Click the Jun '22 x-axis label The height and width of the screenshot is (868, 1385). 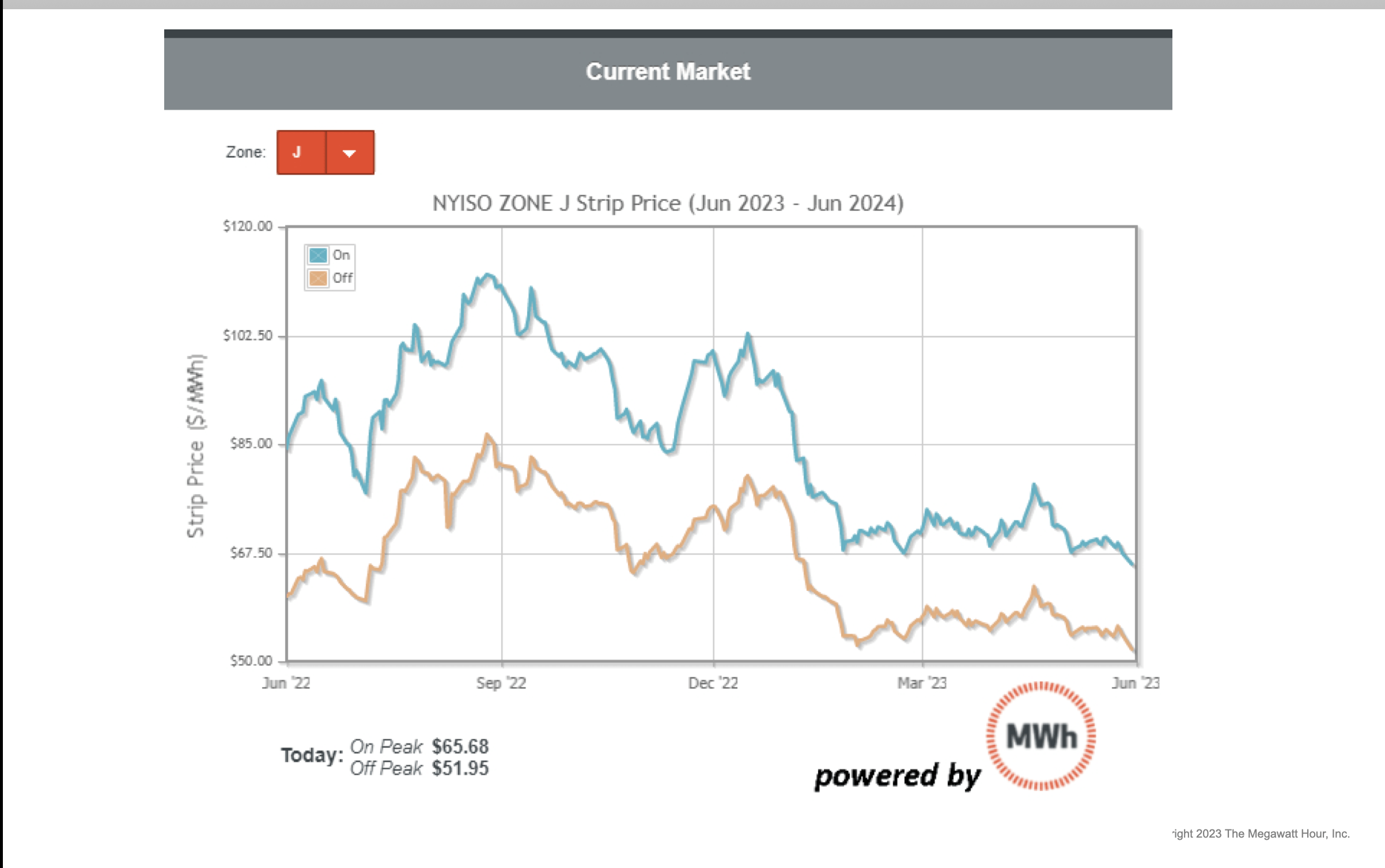coord(286,683)
